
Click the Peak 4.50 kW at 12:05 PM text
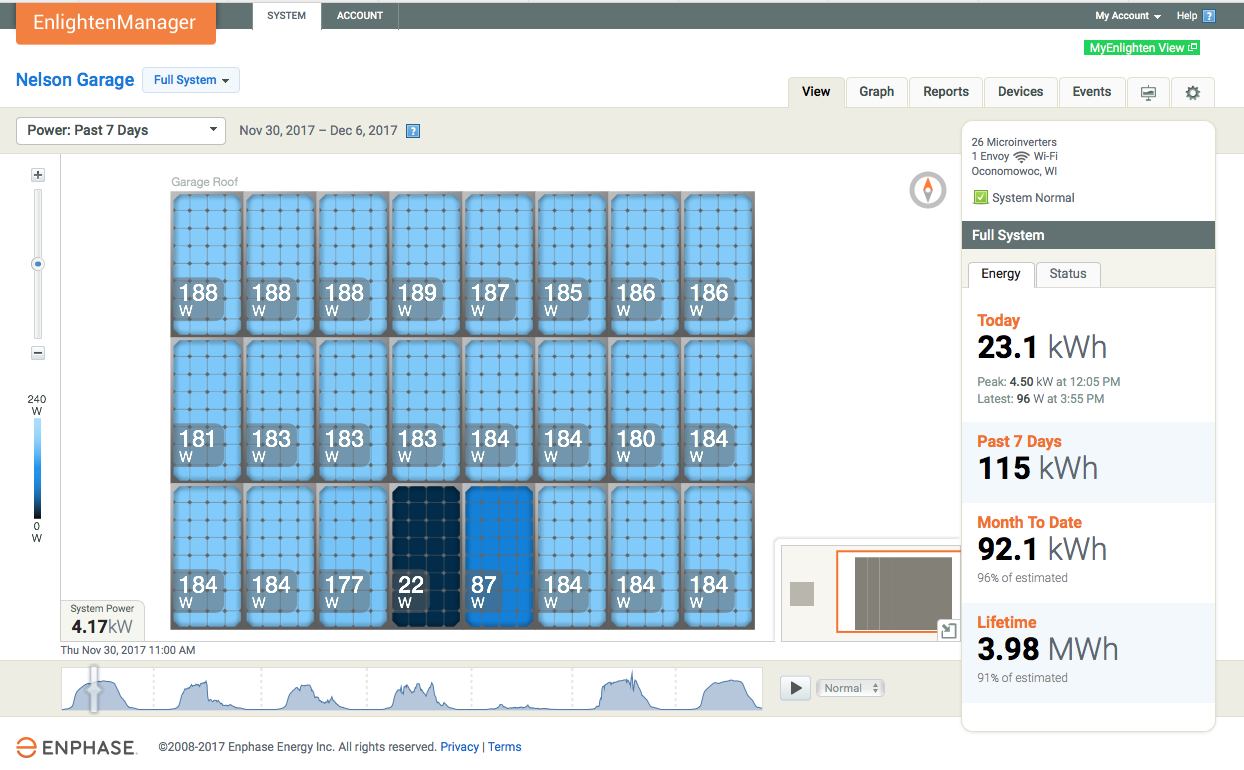[x=1048, y=382]
